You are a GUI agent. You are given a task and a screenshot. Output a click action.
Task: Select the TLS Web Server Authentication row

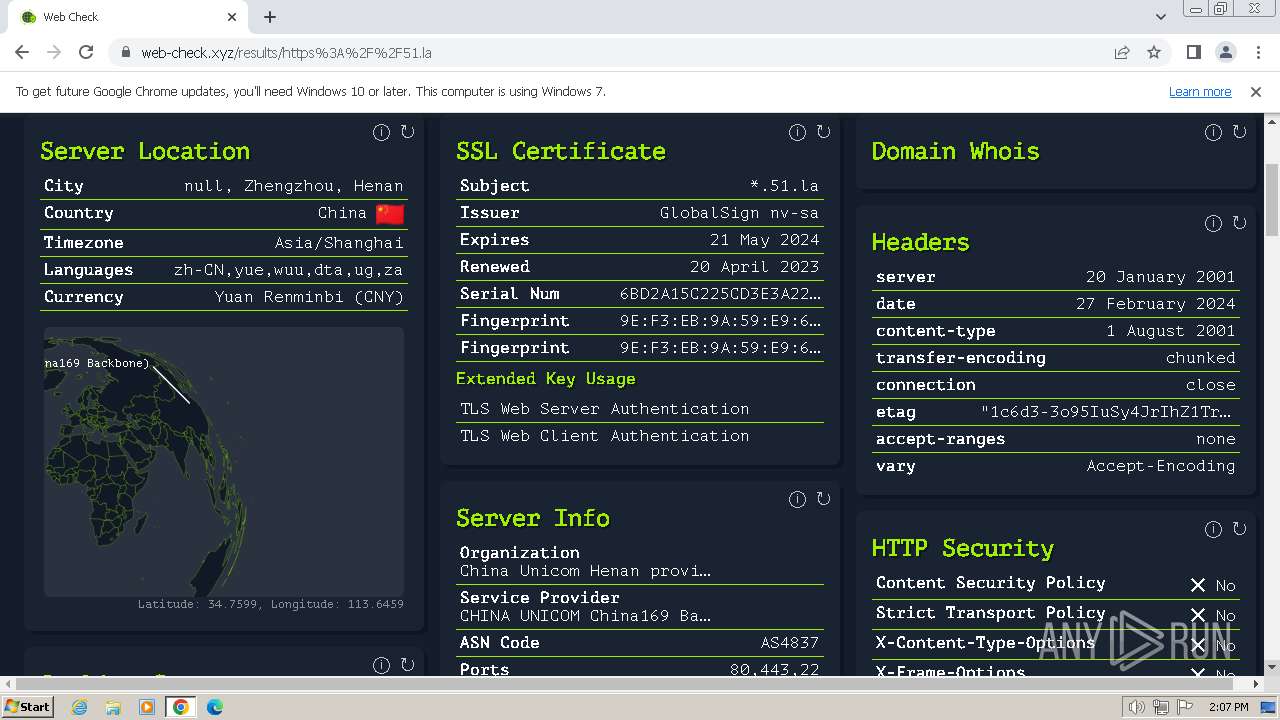pyautogui.click(x=640, y=409)
